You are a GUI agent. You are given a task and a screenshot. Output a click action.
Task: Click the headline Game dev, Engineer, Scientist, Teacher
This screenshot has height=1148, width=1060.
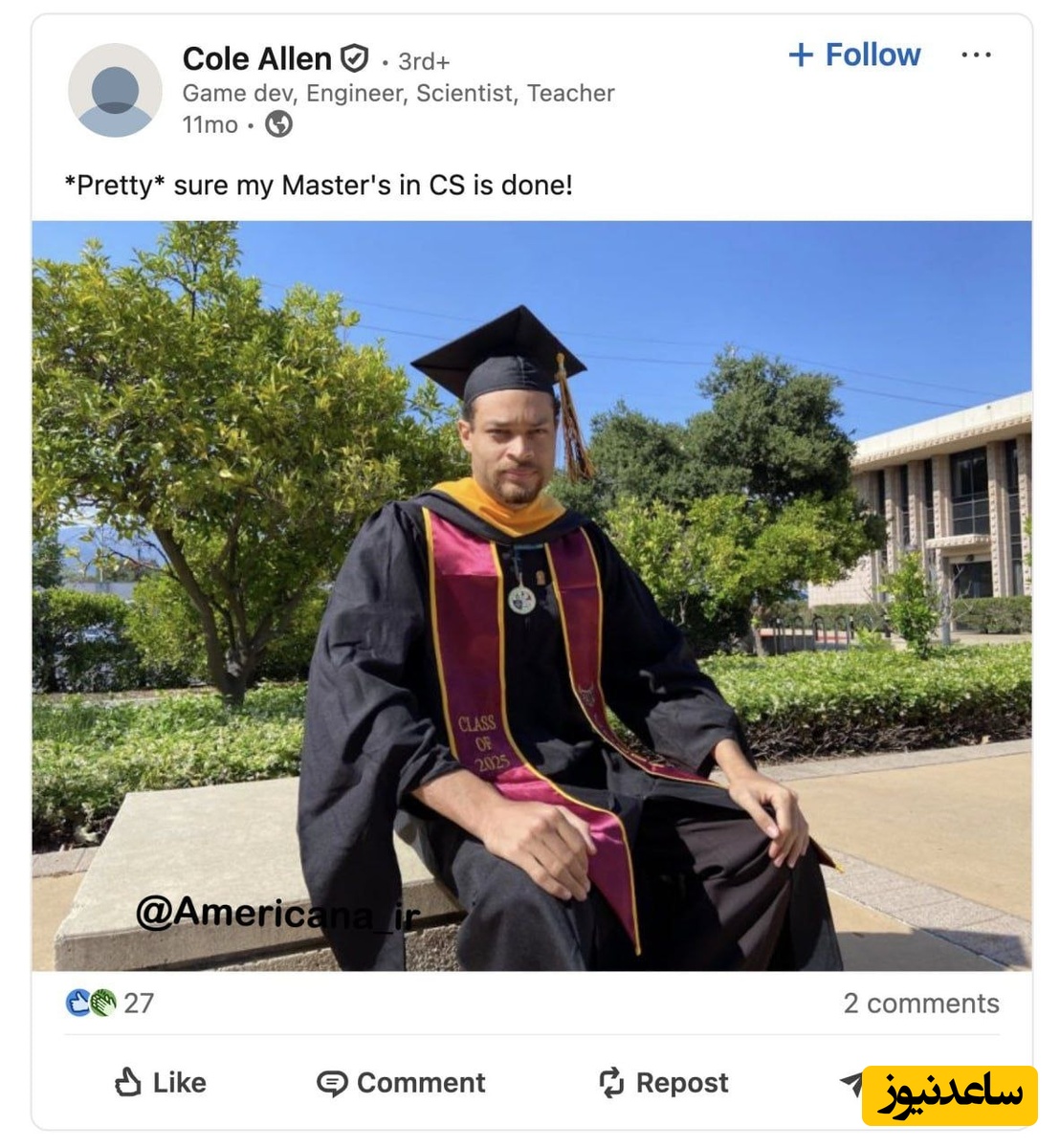398,93
